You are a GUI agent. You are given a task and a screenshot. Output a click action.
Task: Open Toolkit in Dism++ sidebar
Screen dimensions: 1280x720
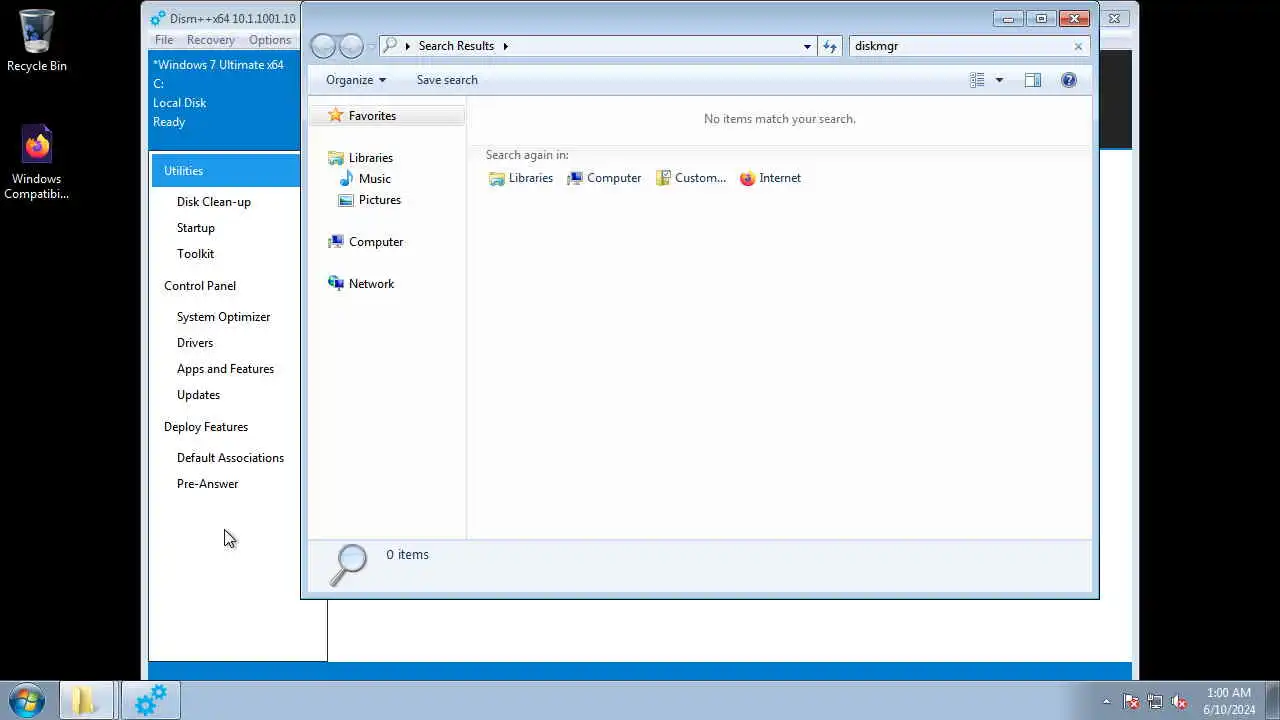tap(195, 254)
